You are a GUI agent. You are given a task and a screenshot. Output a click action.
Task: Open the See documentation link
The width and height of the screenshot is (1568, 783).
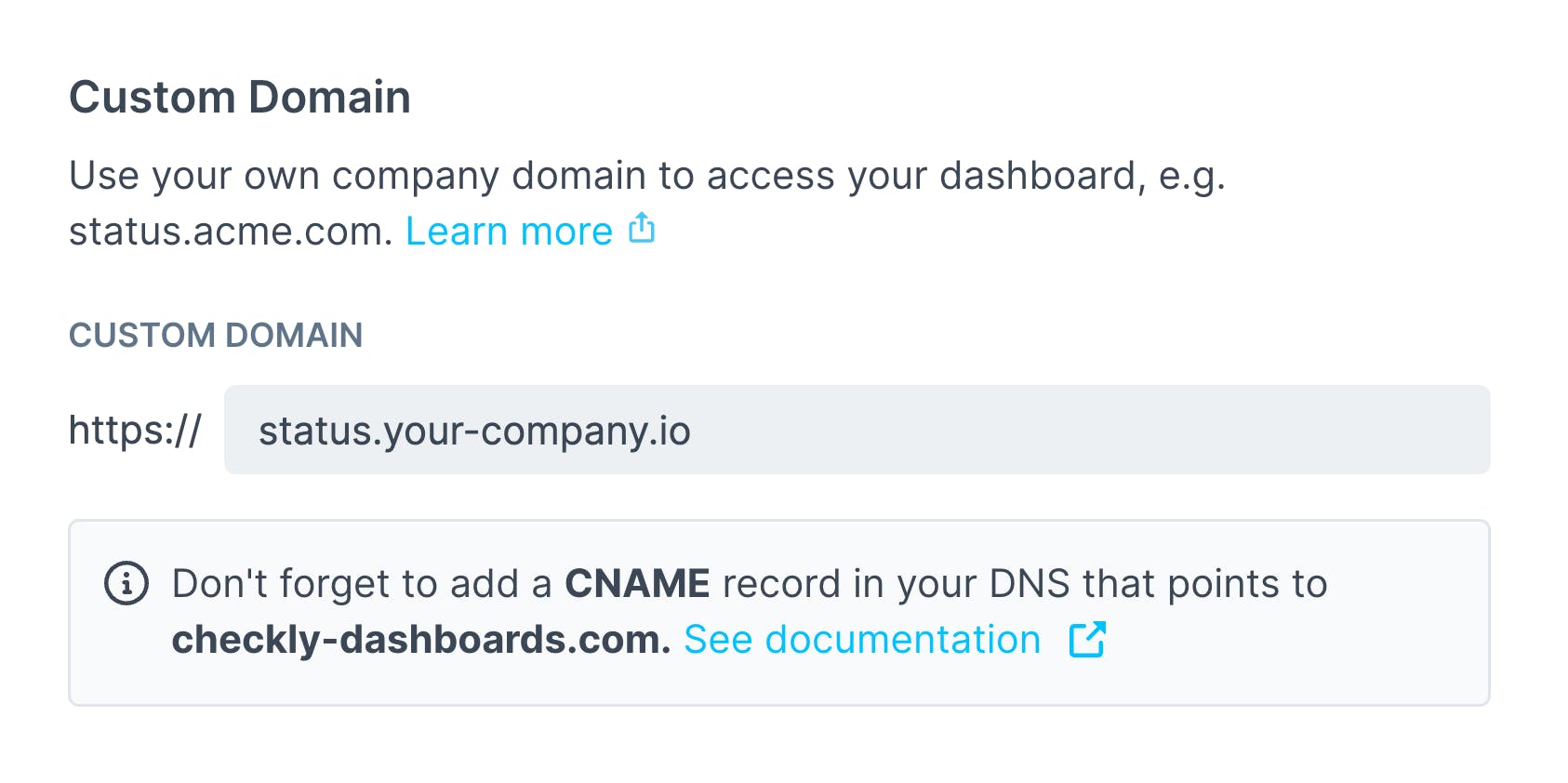(862, 639)
